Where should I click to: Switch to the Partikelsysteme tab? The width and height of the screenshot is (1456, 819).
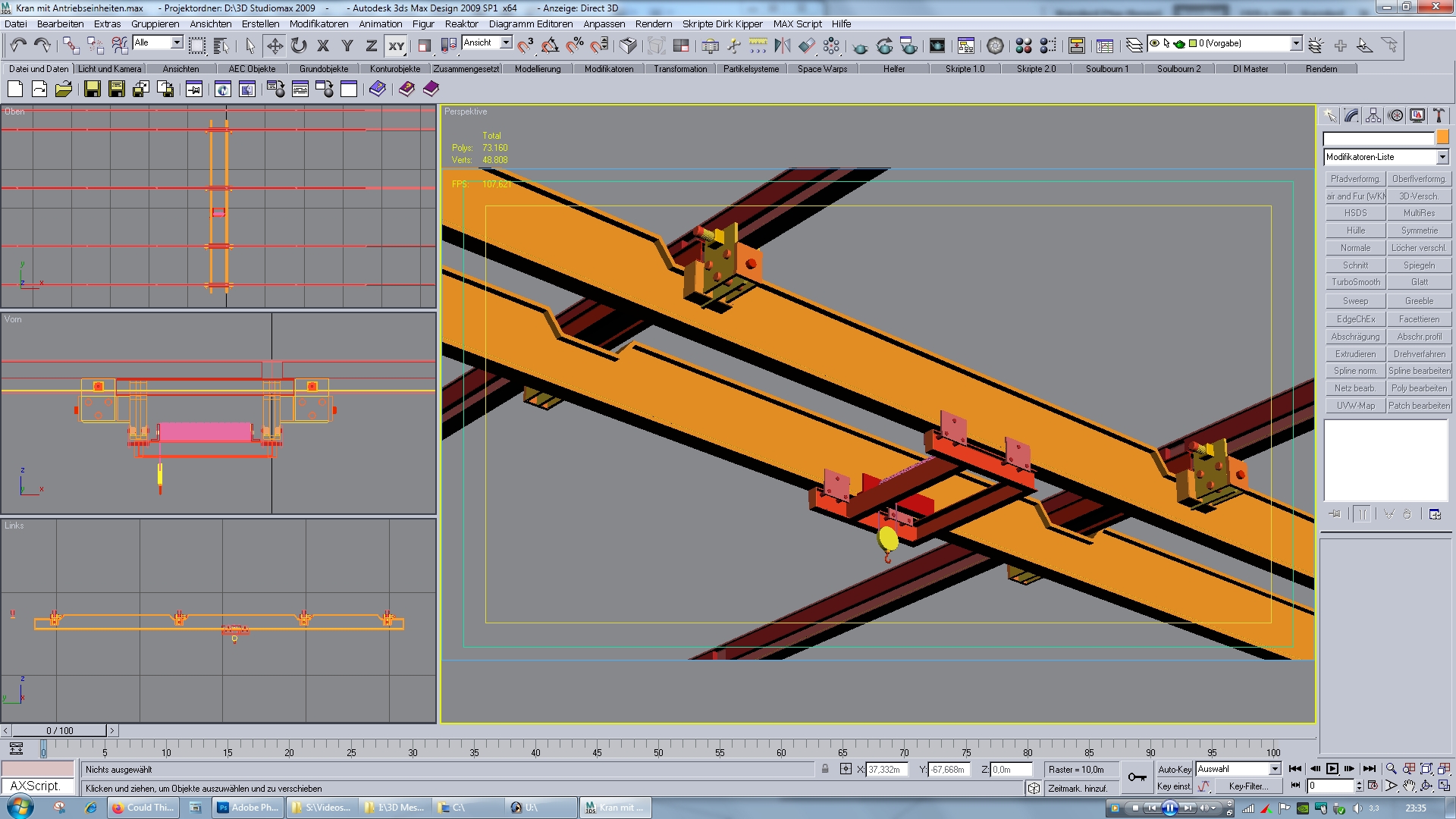(750, 69)
